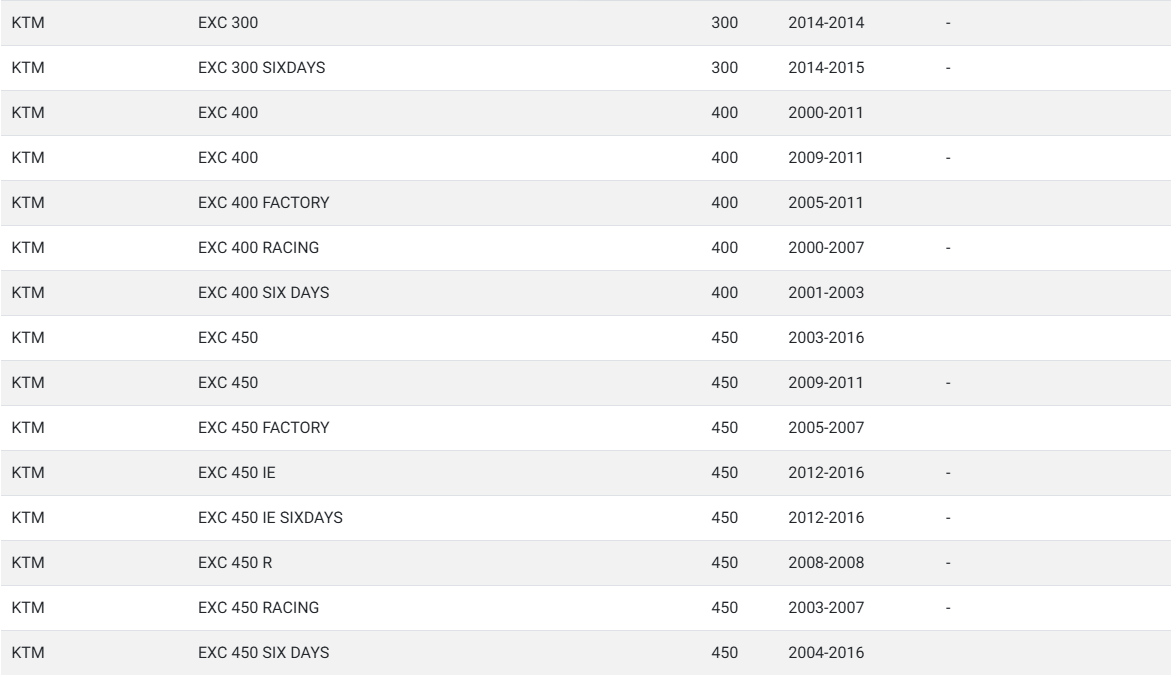Click the 300 displacement for EXC 300 SIXDAYS
The width and height of the screenshot is (1176, 677).
(724, 67)
